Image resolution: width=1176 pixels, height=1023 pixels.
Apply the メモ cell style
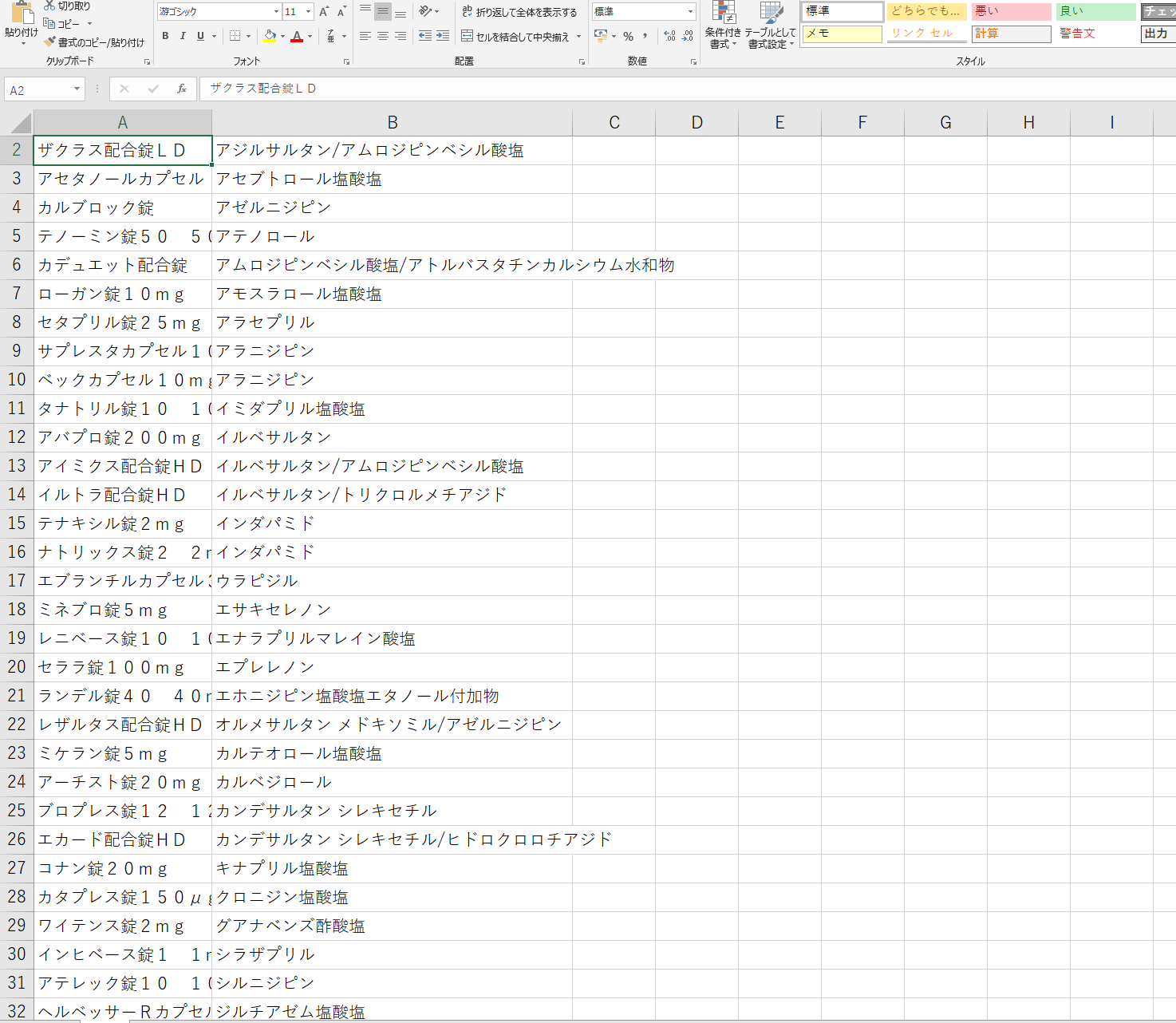click(843, 34)
